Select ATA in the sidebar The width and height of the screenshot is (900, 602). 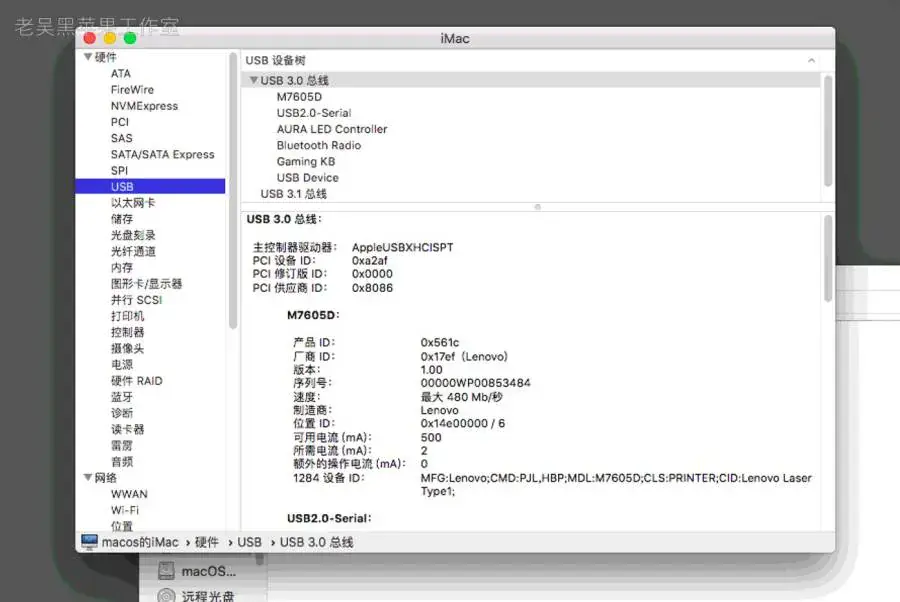[121, 73]
